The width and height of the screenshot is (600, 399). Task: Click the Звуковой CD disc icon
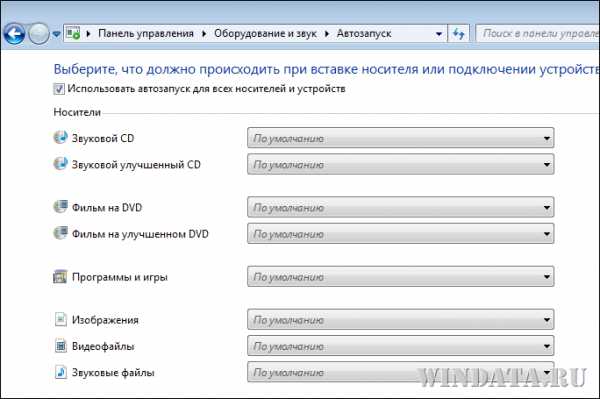[x=60, y=137]
